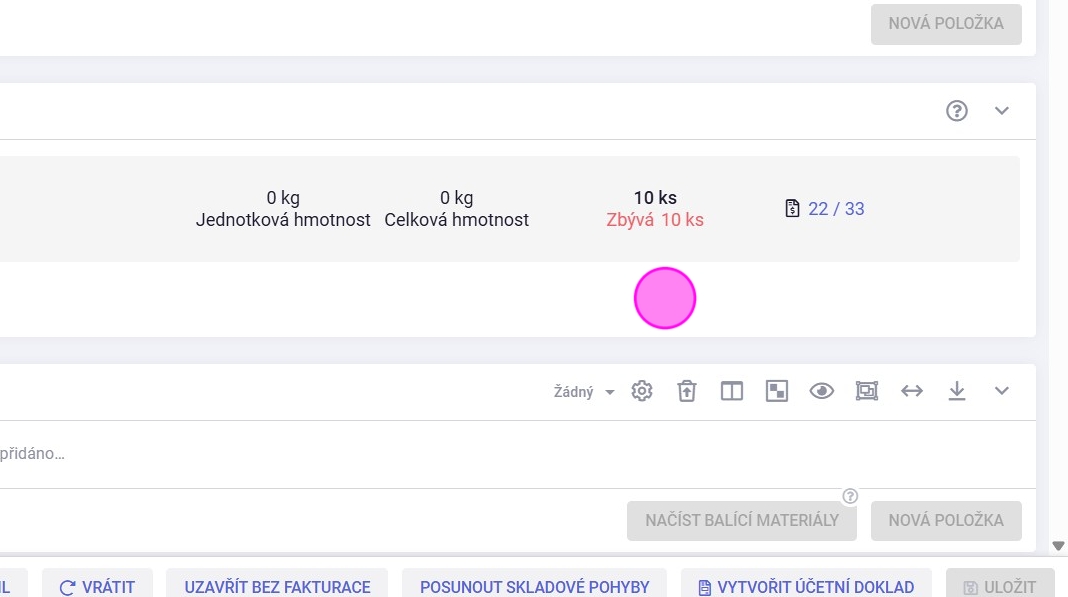Click help icon above Načíst balící materiály
This screenshot has width=1068, height=597.
pyautogui.click(x=850, y=496)
